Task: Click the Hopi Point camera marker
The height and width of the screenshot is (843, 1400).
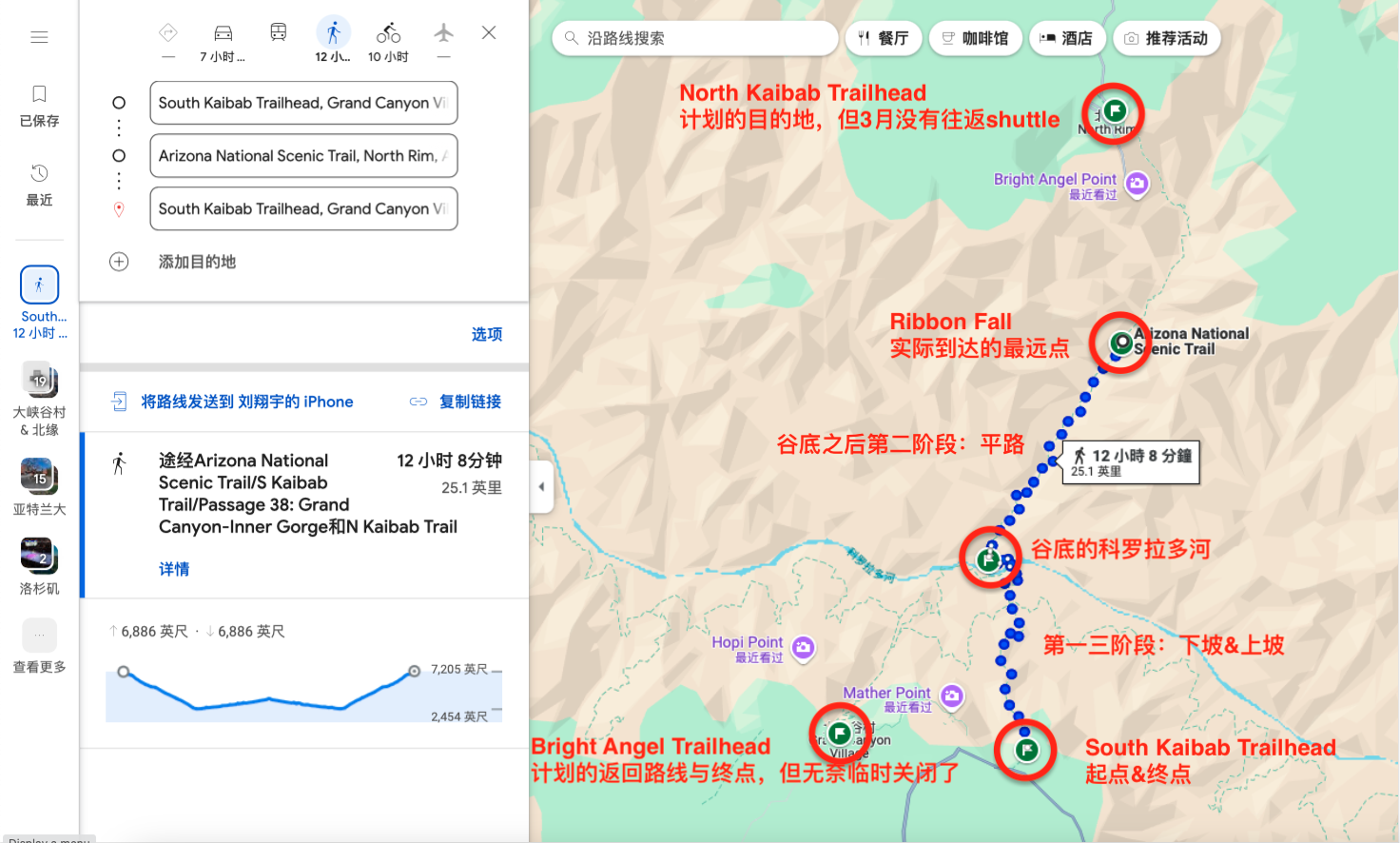Action: 804,647
